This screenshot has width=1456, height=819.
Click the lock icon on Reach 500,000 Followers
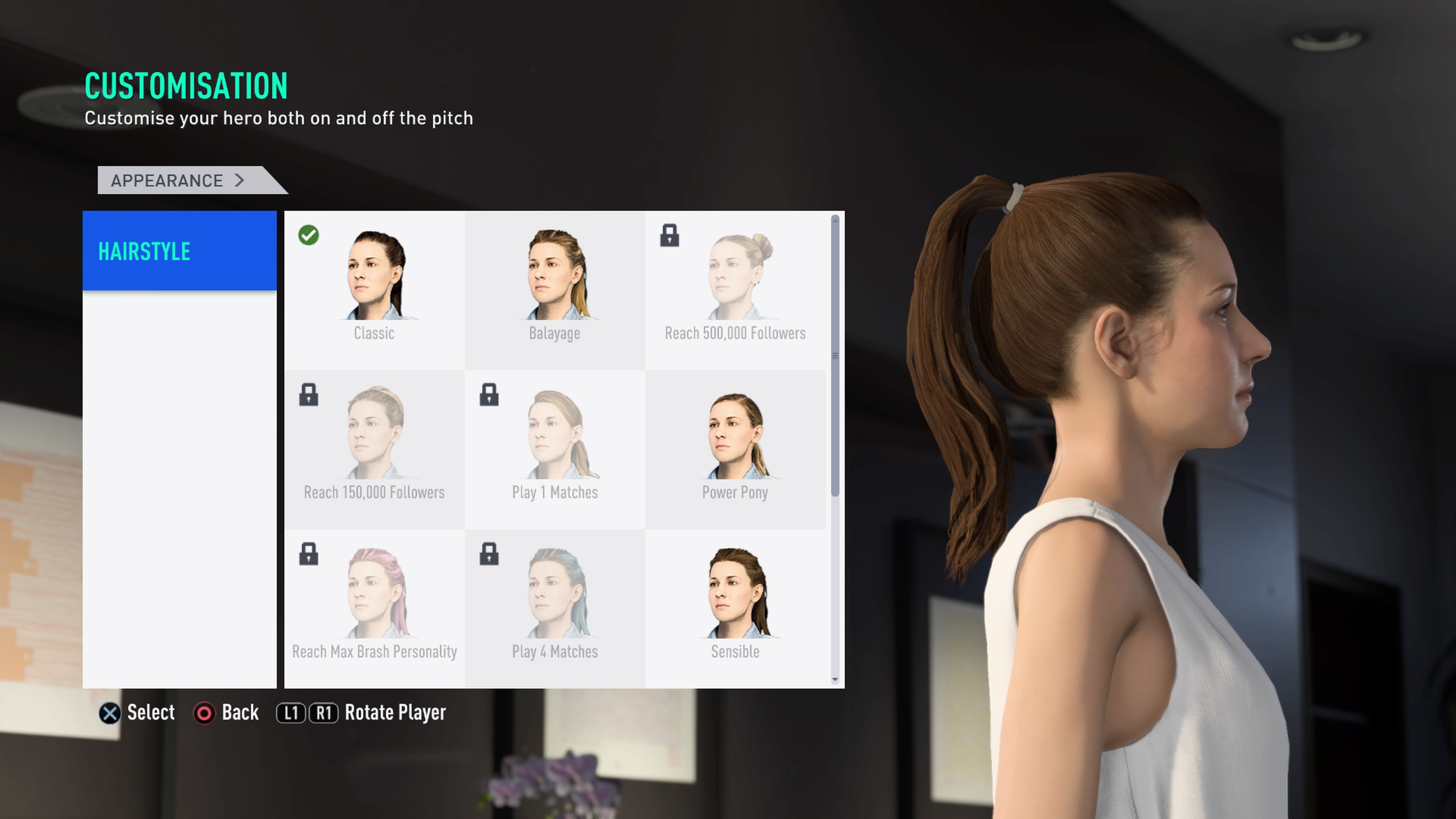(x=669, y=235)
